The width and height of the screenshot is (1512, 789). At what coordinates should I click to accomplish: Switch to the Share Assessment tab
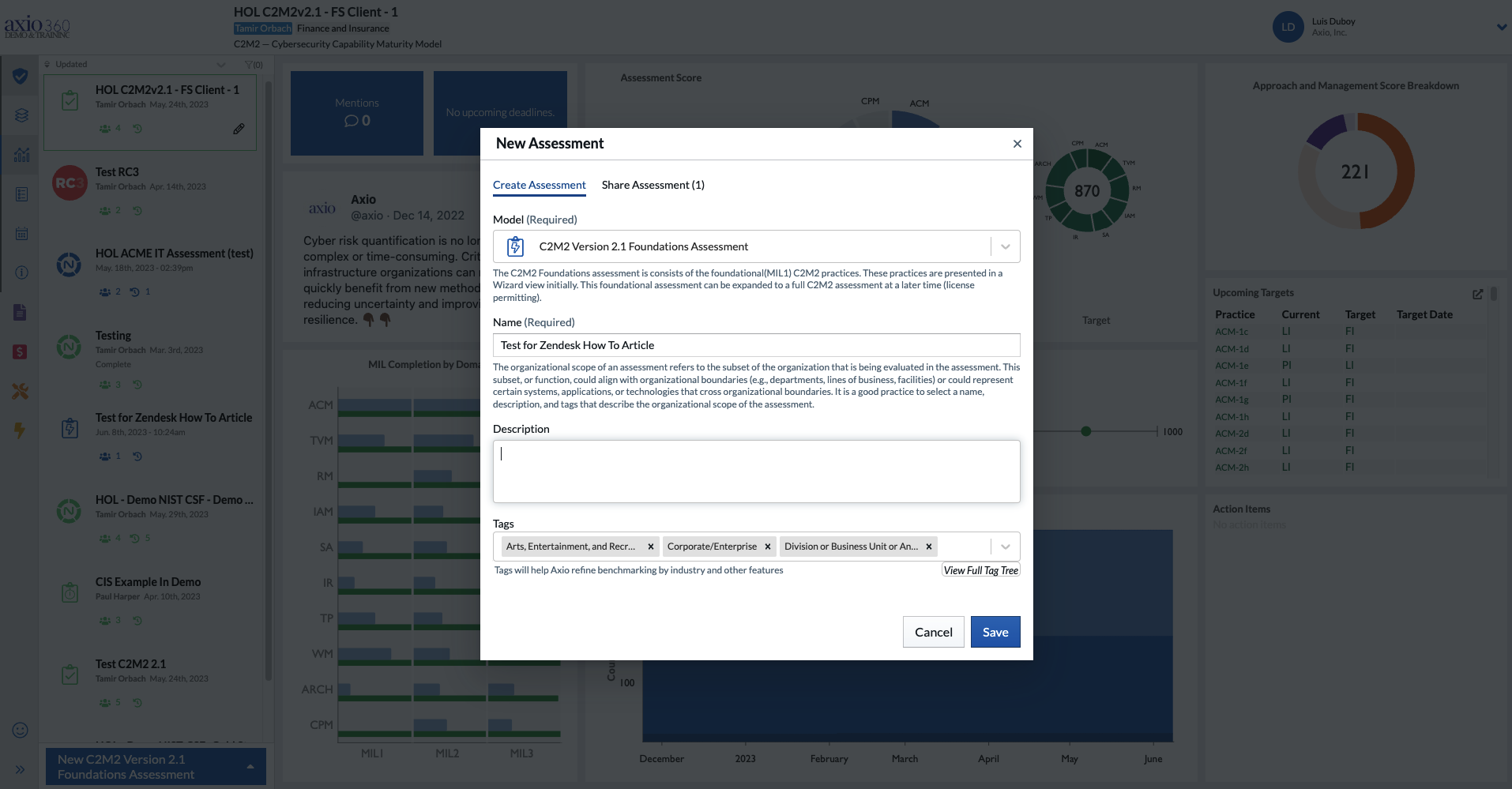pyautogui.click(x=653, y=185)
